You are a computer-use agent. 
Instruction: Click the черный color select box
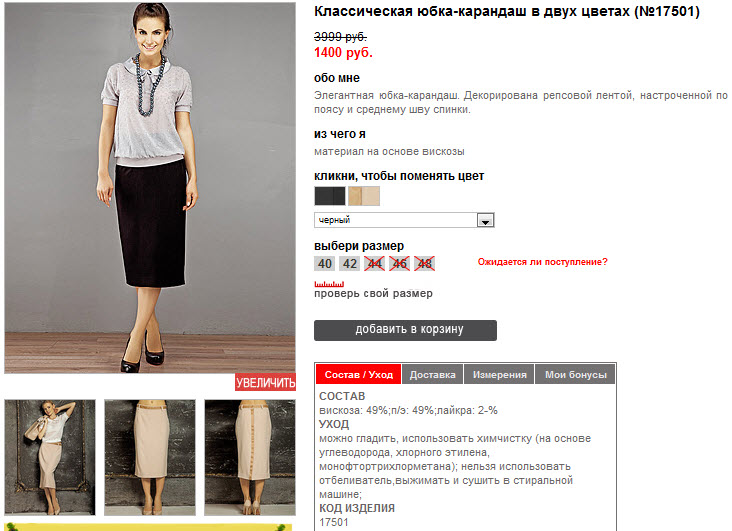coord(404,220)
